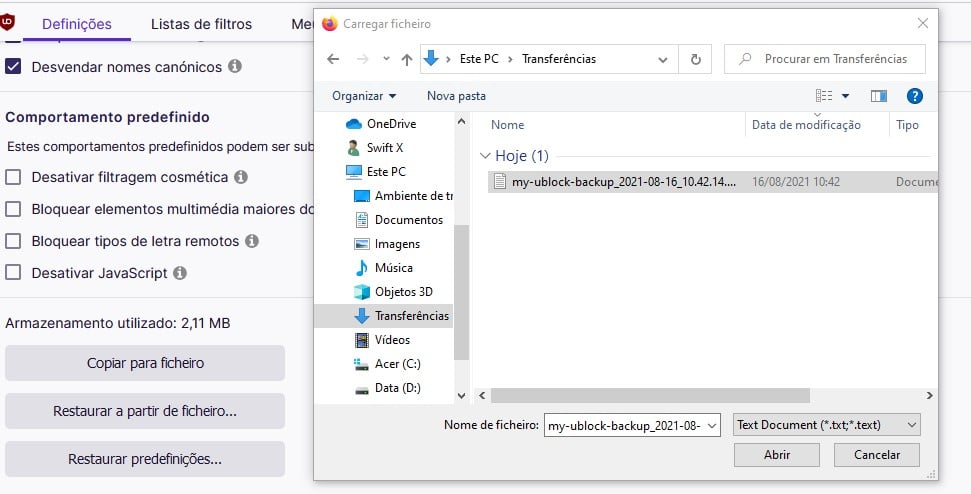Screen dimensions: 971x494
Task: Click the chevron after Este PC in path
Action: (510, 59)
